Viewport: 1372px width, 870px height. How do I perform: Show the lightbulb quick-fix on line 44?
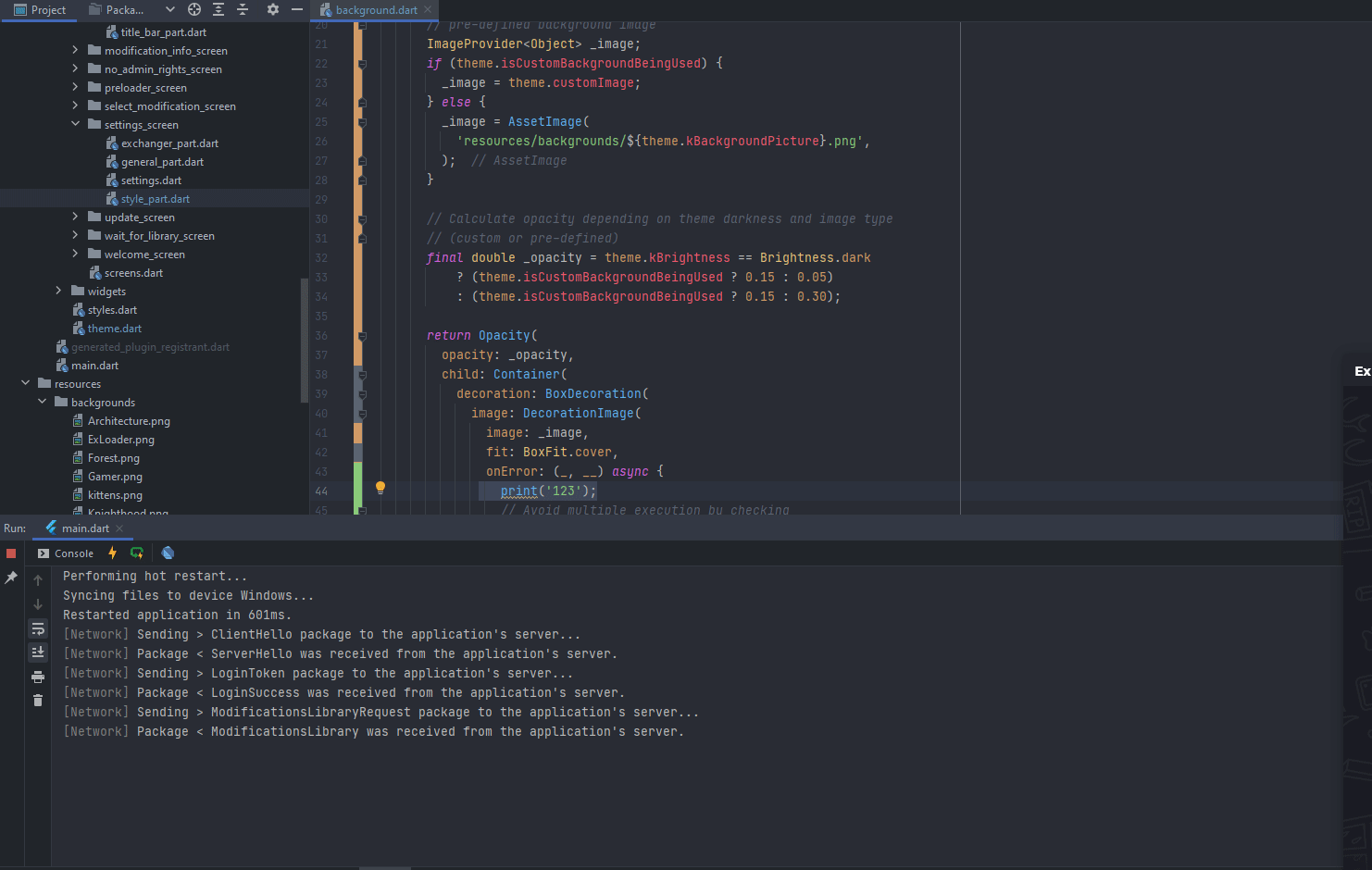click(380, 488)
